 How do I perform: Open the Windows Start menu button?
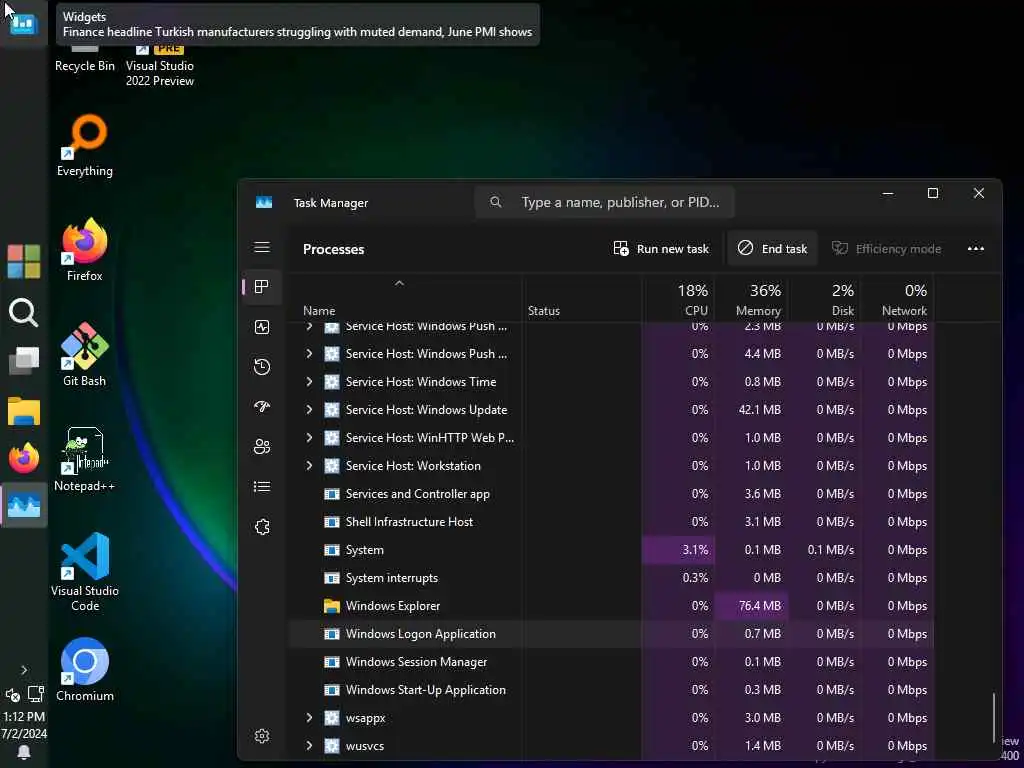(24, 261)
